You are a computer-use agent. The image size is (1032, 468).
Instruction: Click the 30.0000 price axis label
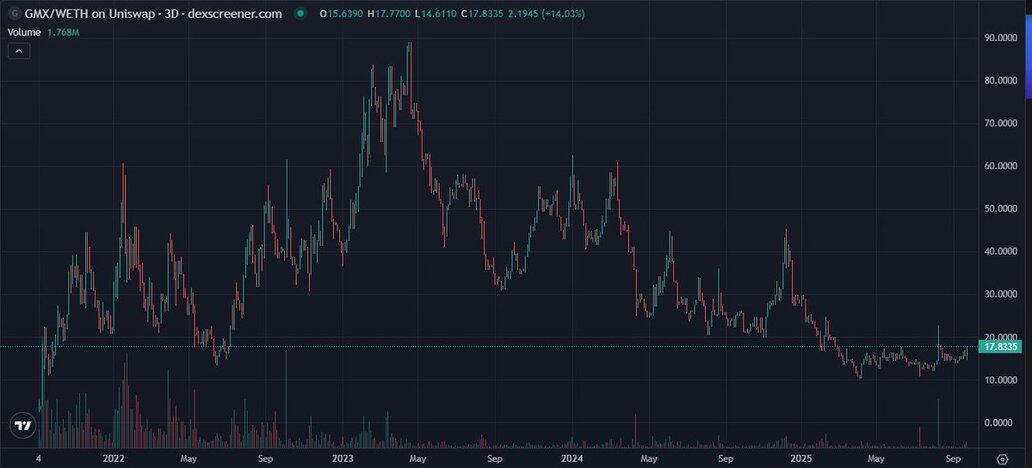point(1001,294)
